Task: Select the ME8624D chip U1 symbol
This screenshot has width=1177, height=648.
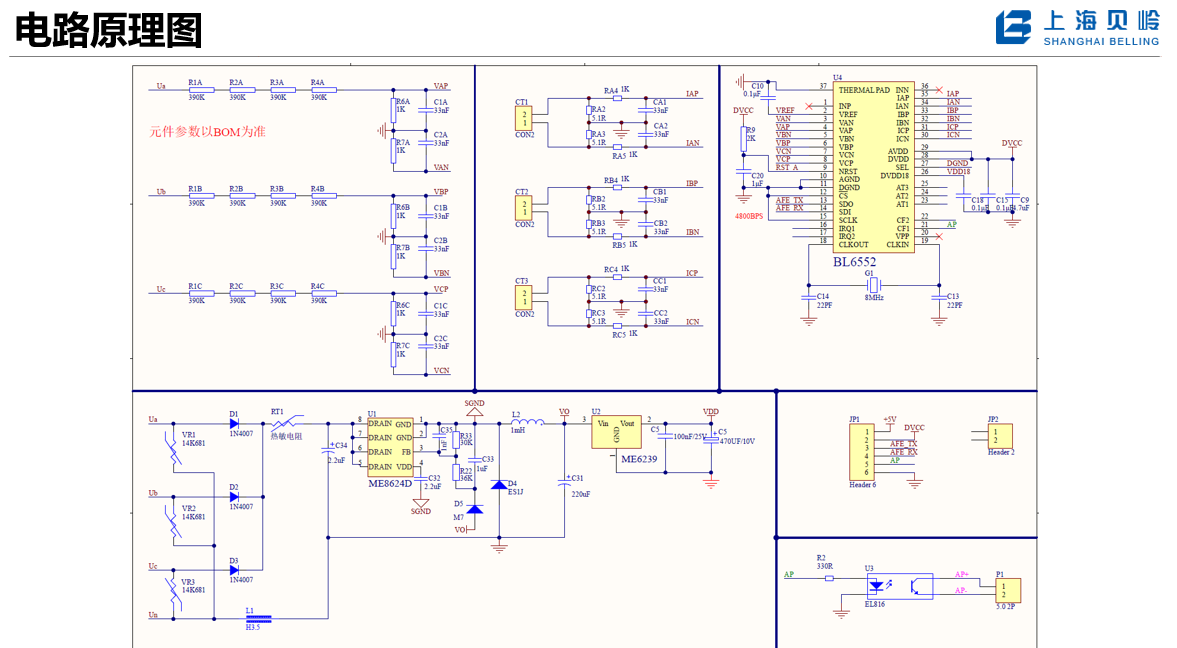Action: 390,448
